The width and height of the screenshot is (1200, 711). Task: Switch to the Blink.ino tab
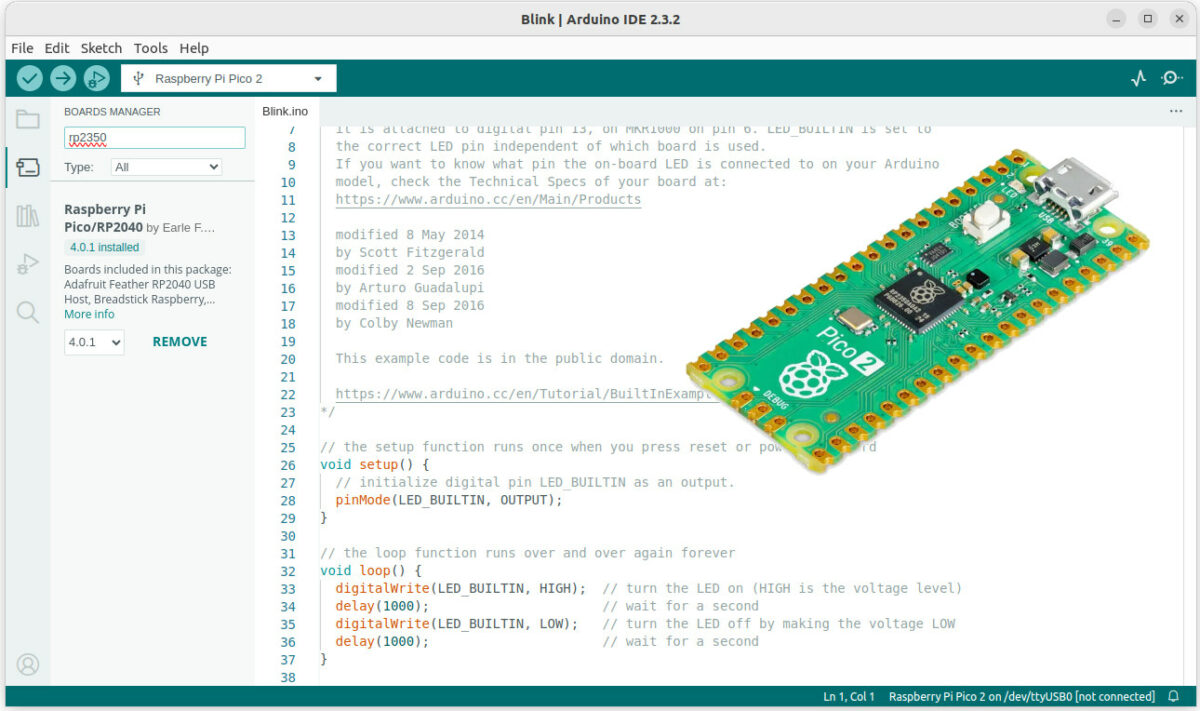coord(285,111)
